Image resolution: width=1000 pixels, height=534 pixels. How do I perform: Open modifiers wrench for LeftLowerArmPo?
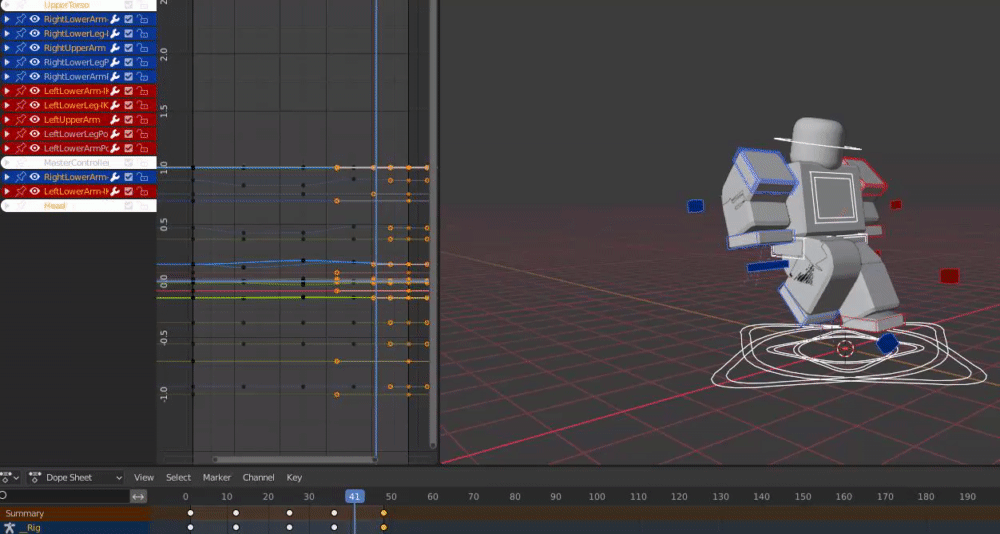115,148
